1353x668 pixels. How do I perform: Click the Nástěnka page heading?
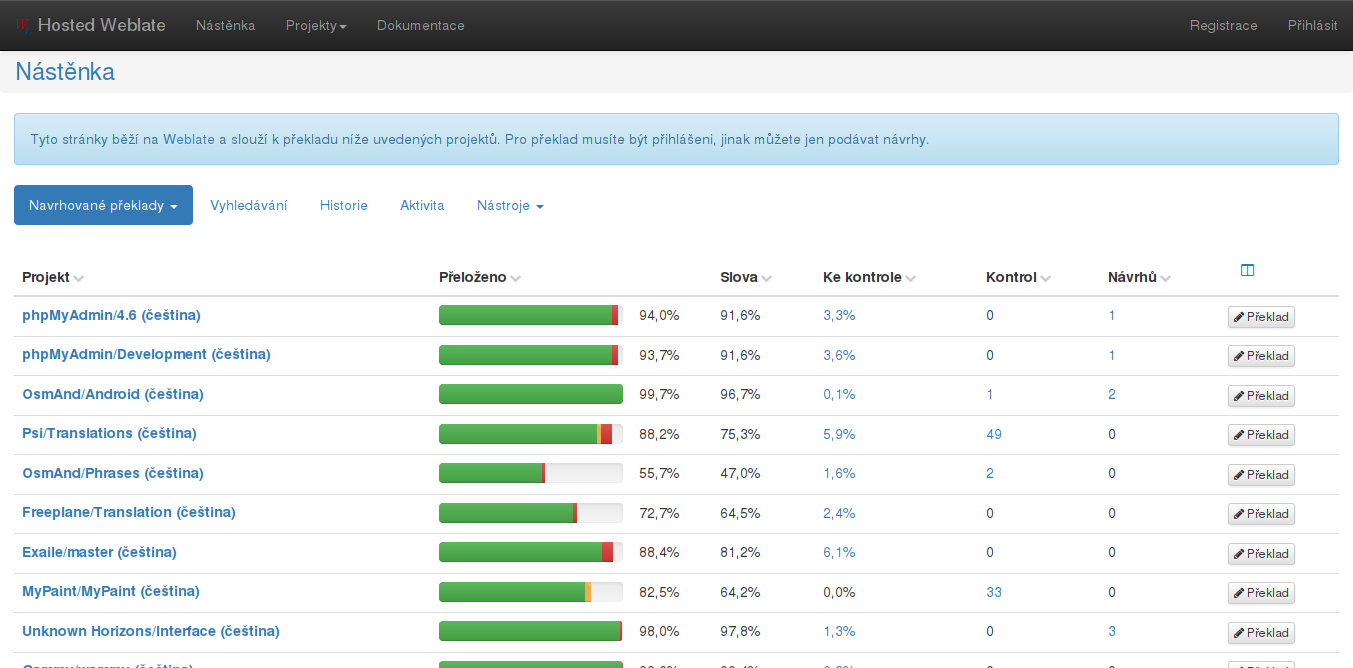[x=65, y=72]
